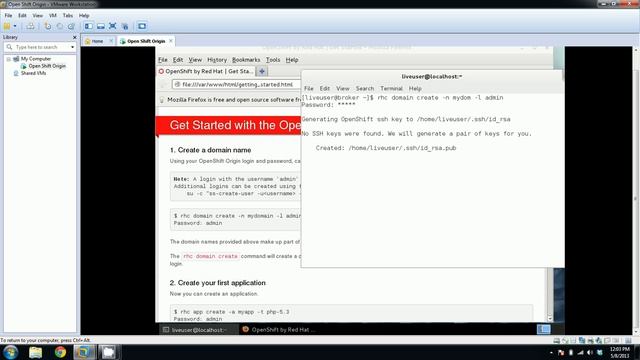Select the OpenShift by Red Hat Firefox tab
Screen dimensions: 640x360
pos(206,71)
